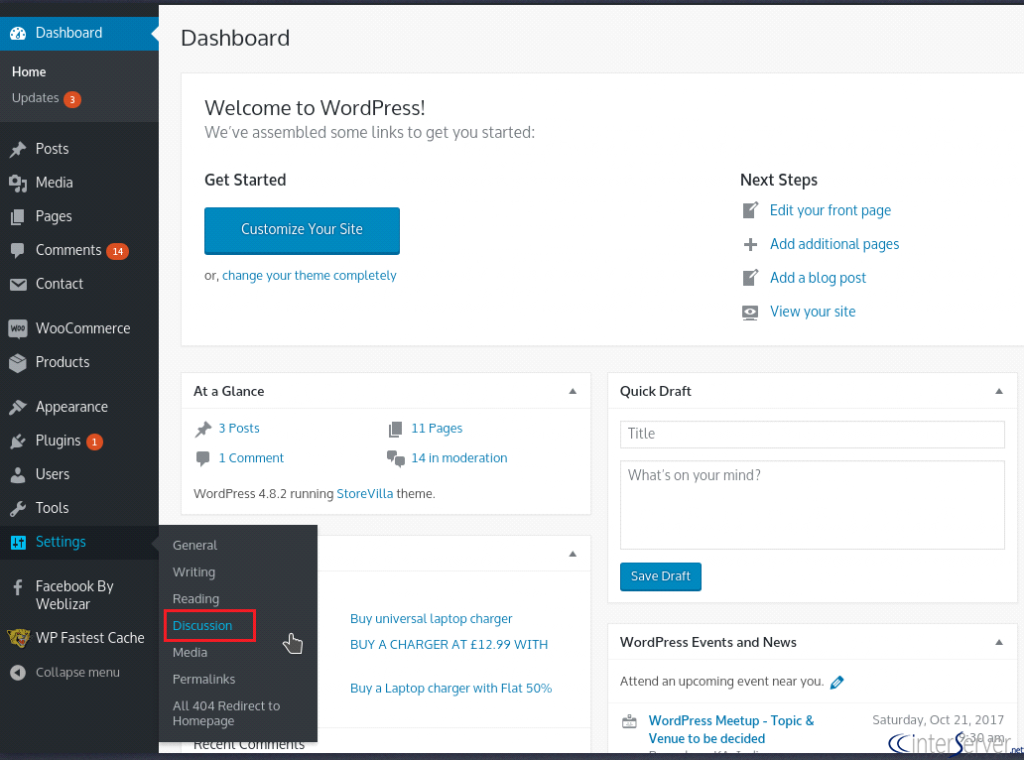Click the Appearance paintbrush icon
Screen dimensions: 1024x760
(x=18, y=407)
